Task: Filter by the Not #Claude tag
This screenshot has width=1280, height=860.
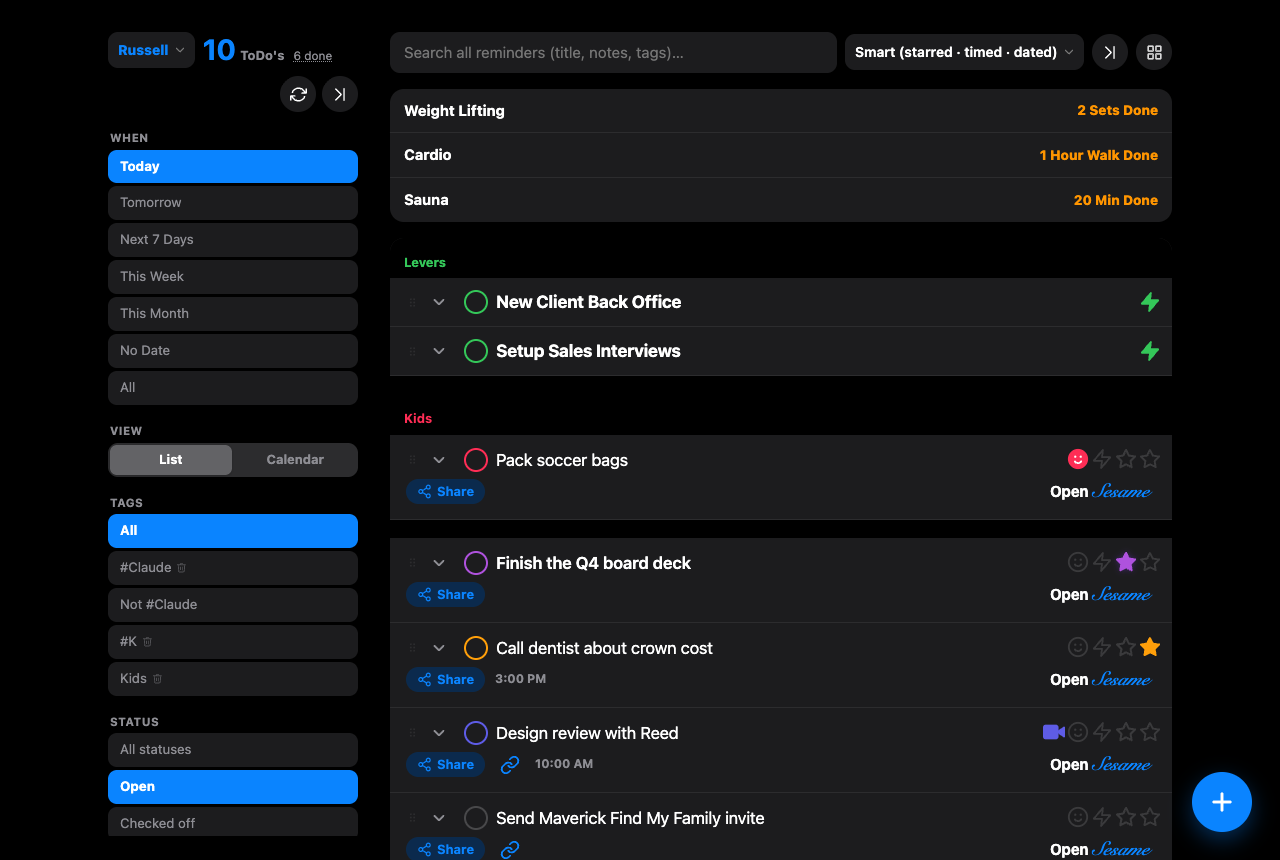Action: [233, 605]
